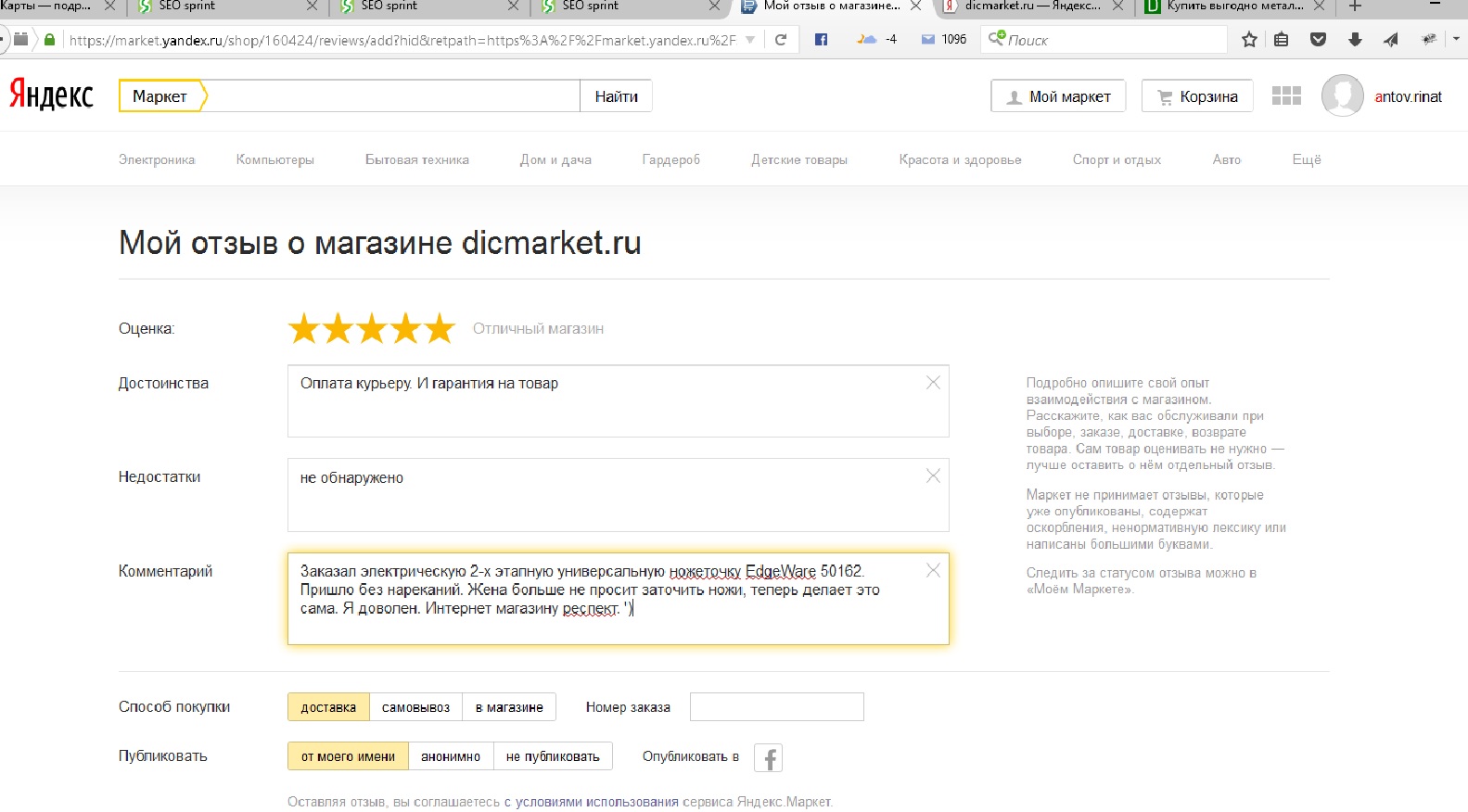Share to Facebook via Опубликовать в icon
The height and width of the screenshot is (812, 1468).
tap(768, 758)
